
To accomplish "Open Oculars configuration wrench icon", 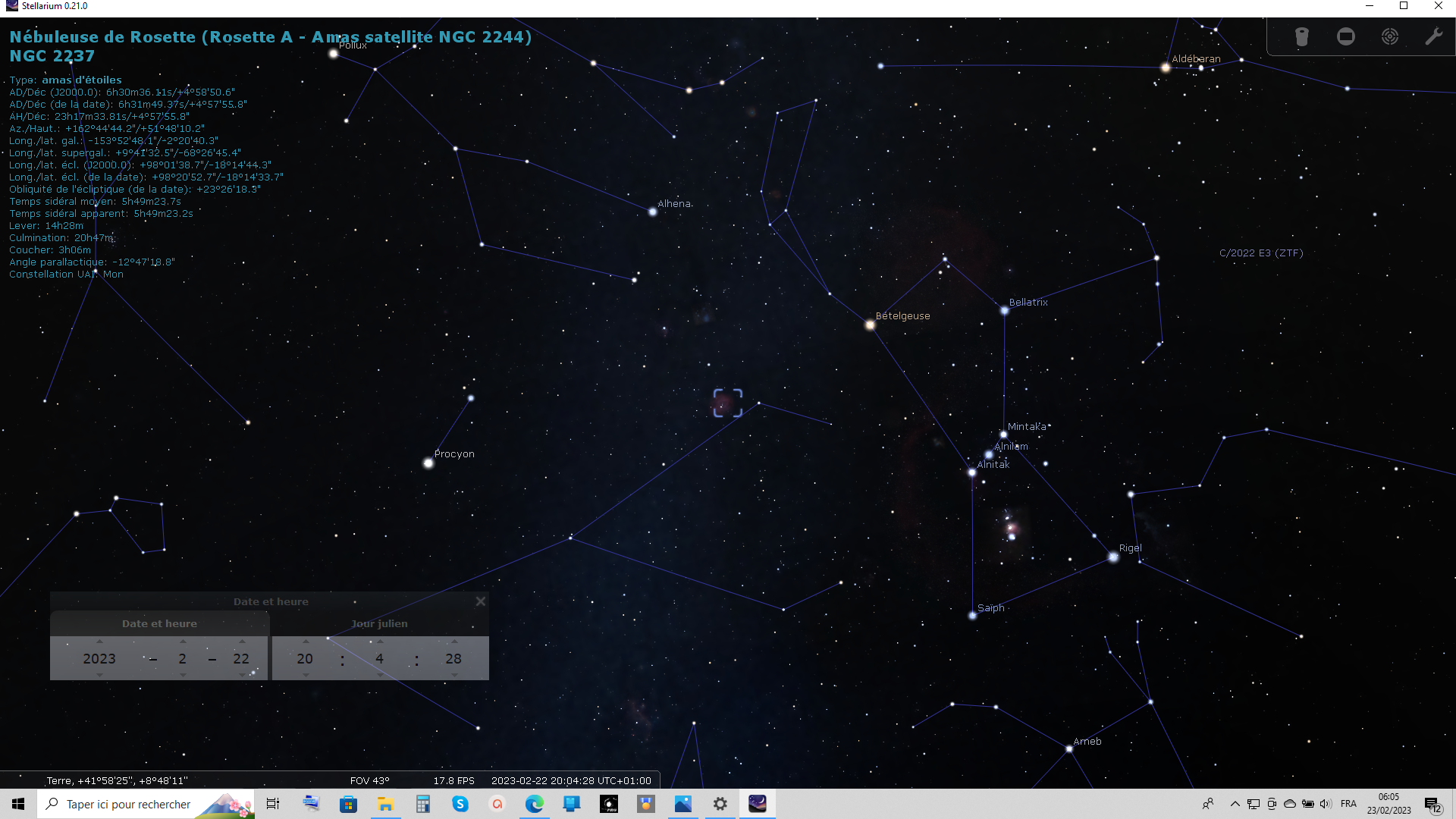I will [x=1433, y=36].
